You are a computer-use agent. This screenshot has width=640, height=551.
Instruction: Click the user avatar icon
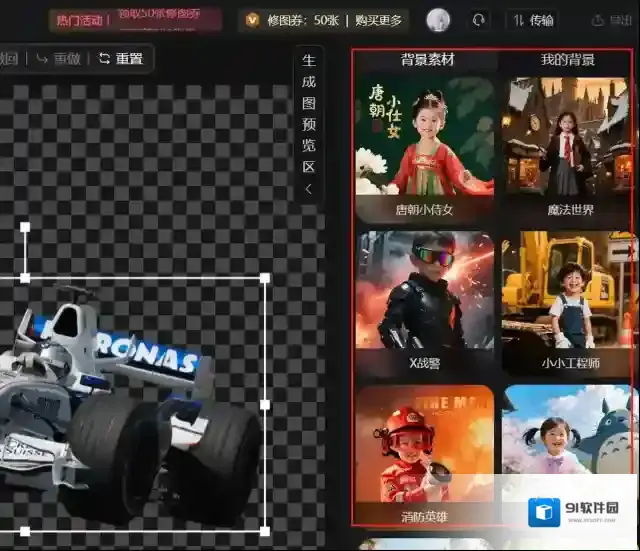click(438, 20)
